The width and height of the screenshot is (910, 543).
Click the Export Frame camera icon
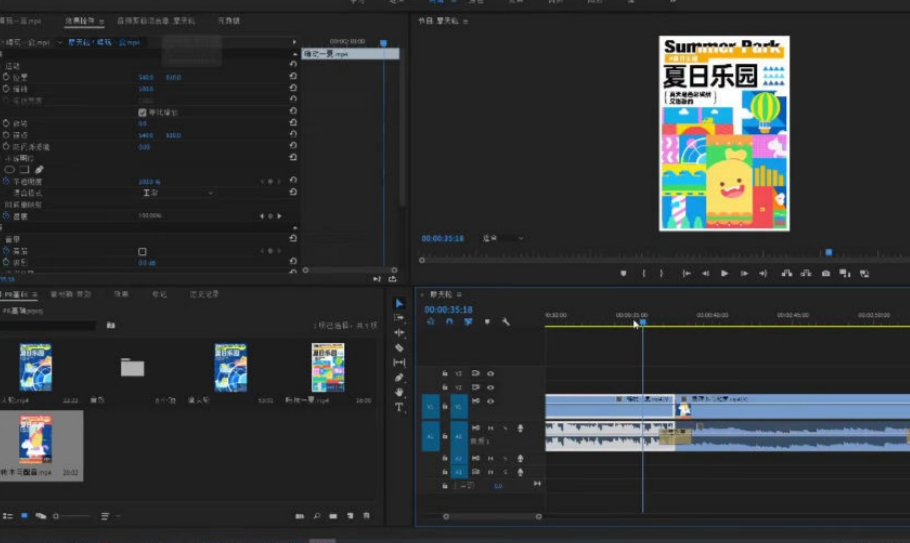coord(826,273)
